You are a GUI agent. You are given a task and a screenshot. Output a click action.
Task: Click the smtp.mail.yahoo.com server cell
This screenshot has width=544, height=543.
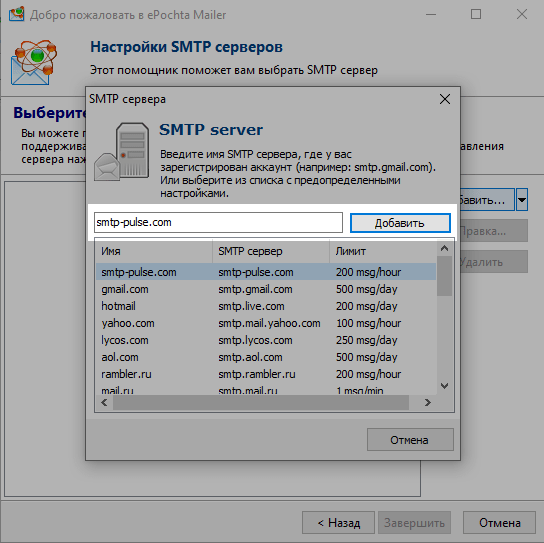[269, 323]
